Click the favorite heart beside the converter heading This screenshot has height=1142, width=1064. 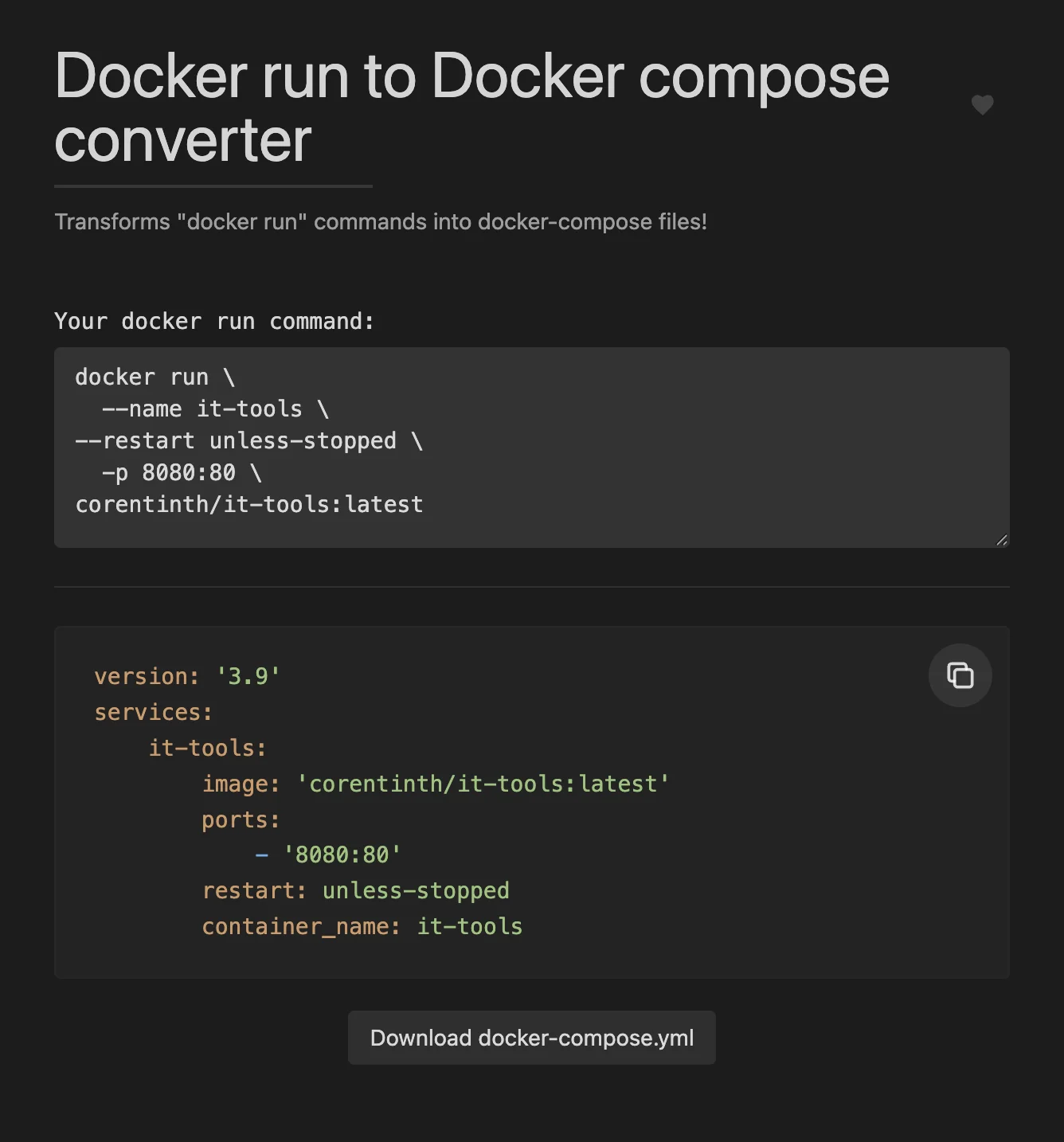point(982,105)
